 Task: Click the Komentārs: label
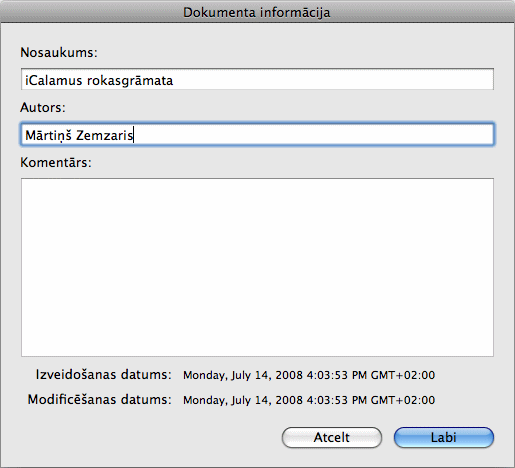point(56,162)
